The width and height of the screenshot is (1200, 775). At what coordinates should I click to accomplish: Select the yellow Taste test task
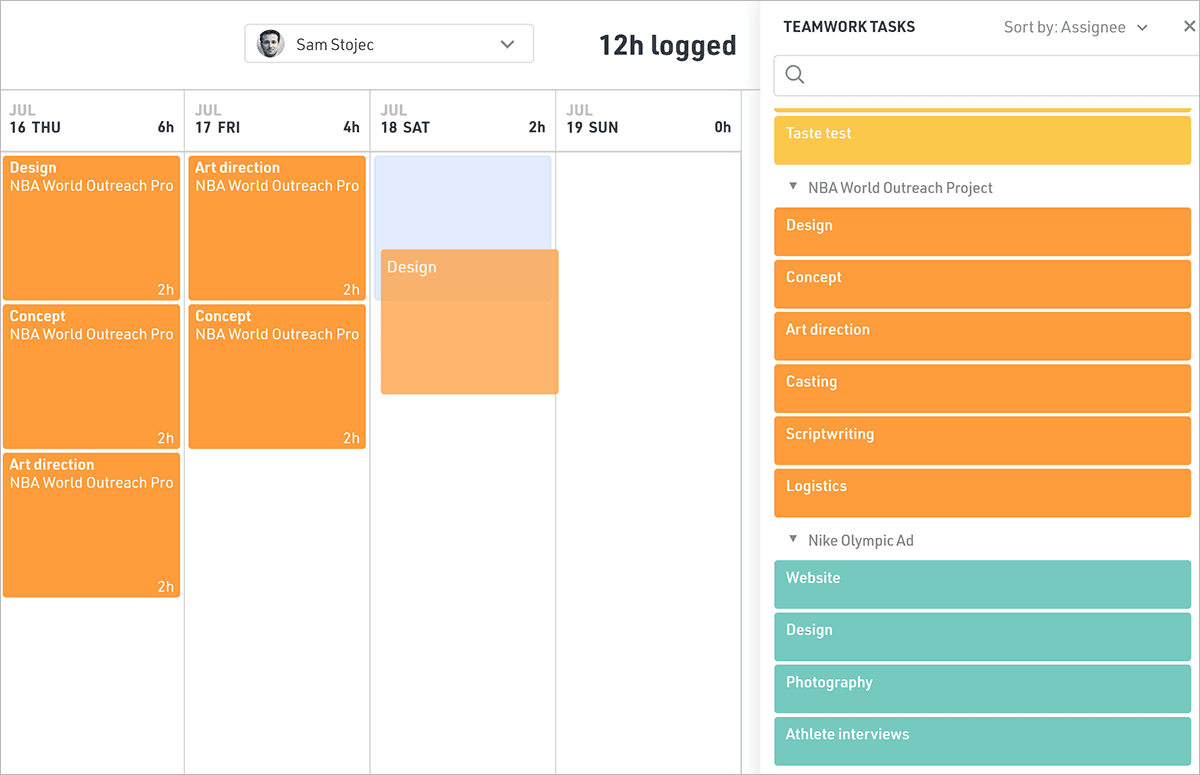pos(982,140)
